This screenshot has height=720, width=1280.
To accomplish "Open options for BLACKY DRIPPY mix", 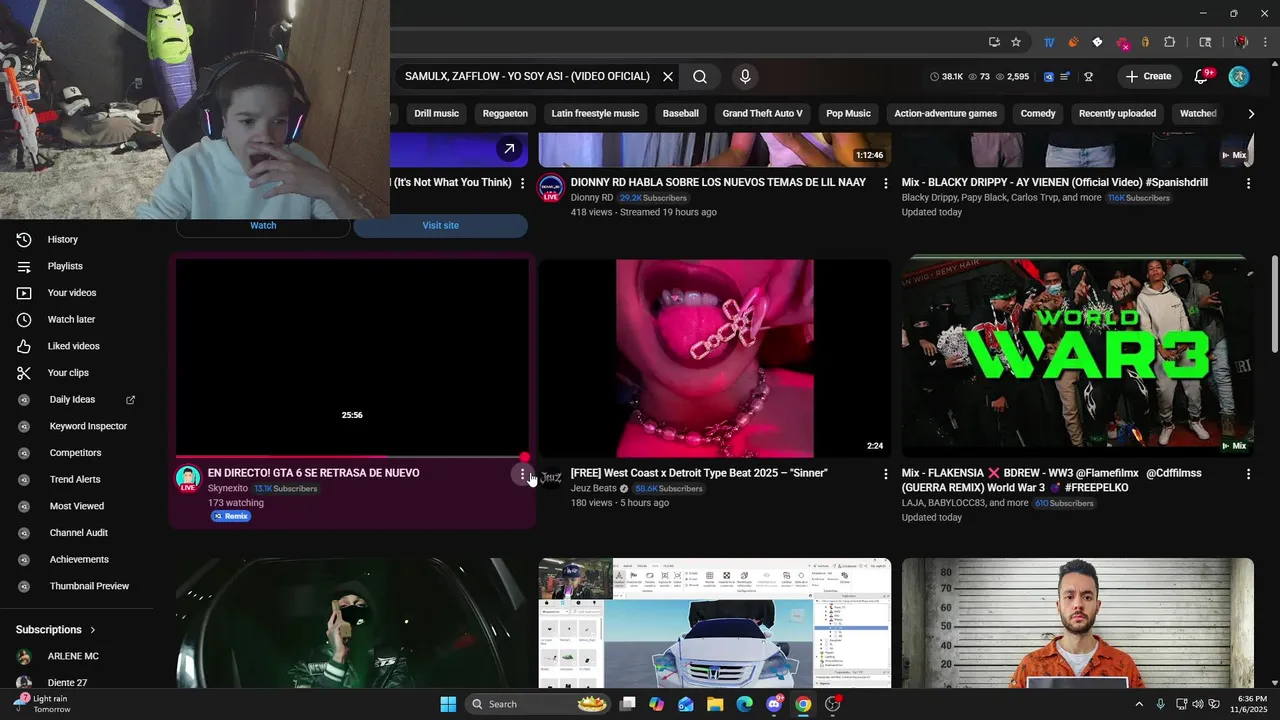I will coord(1248,184).
